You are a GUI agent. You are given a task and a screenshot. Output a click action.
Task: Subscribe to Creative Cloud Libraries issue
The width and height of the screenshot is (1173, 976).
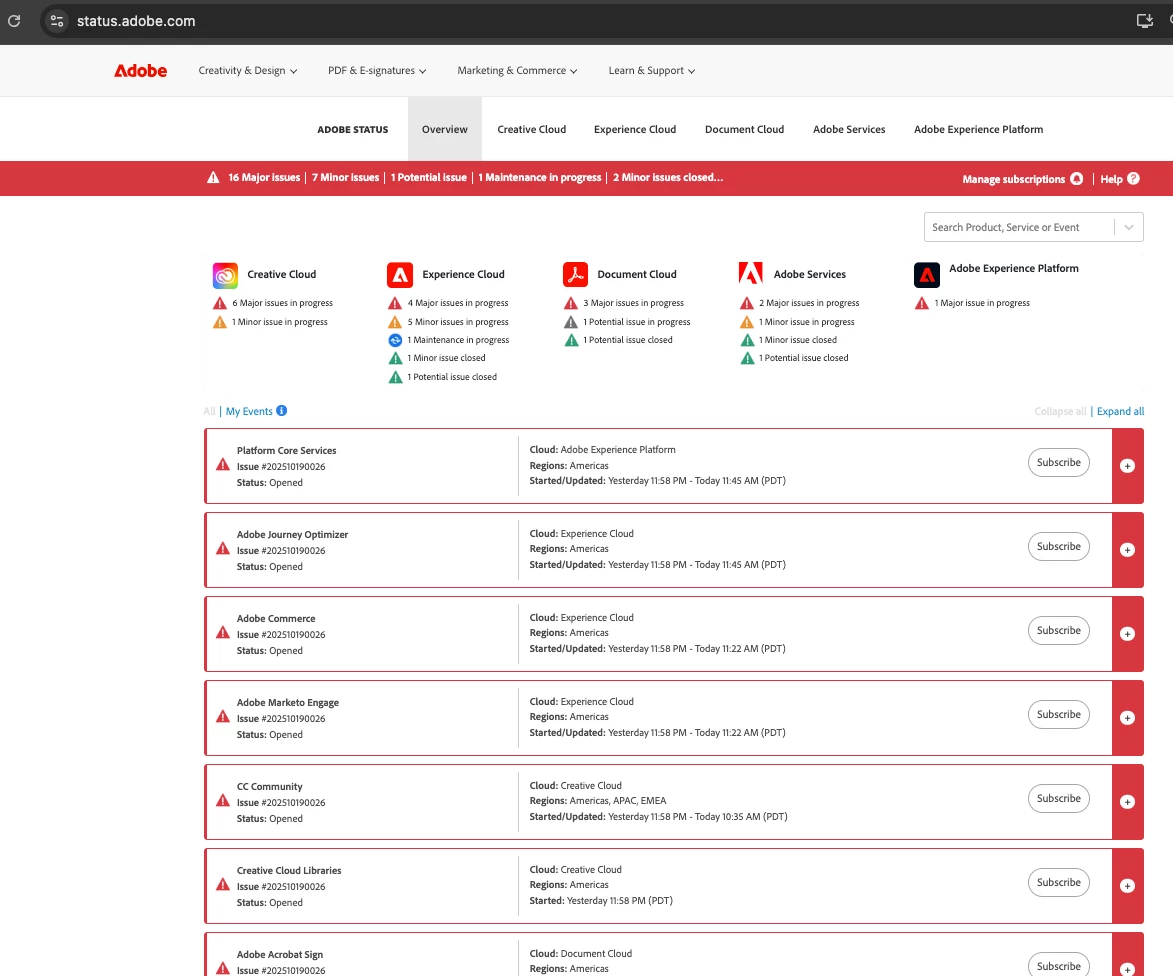tap(1059, 883)
